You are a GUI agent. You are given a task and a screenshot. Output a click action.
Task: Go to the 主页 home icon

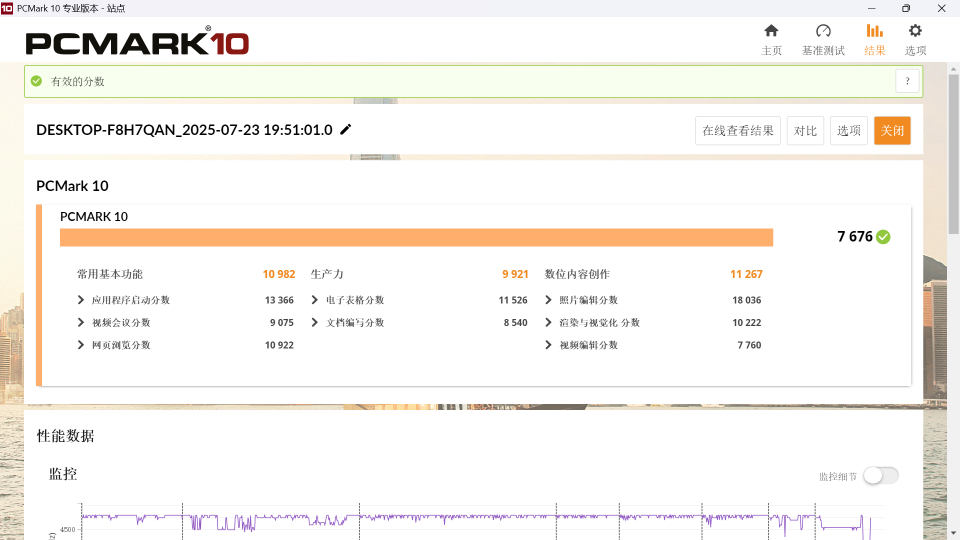[771, 31]
